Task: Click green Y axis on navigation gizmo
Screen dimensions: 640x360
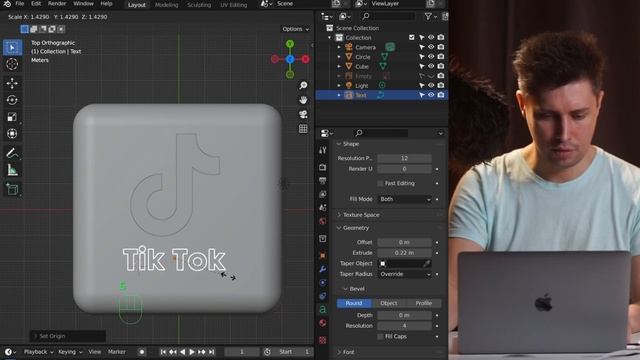Action: [x=290, y=44]
